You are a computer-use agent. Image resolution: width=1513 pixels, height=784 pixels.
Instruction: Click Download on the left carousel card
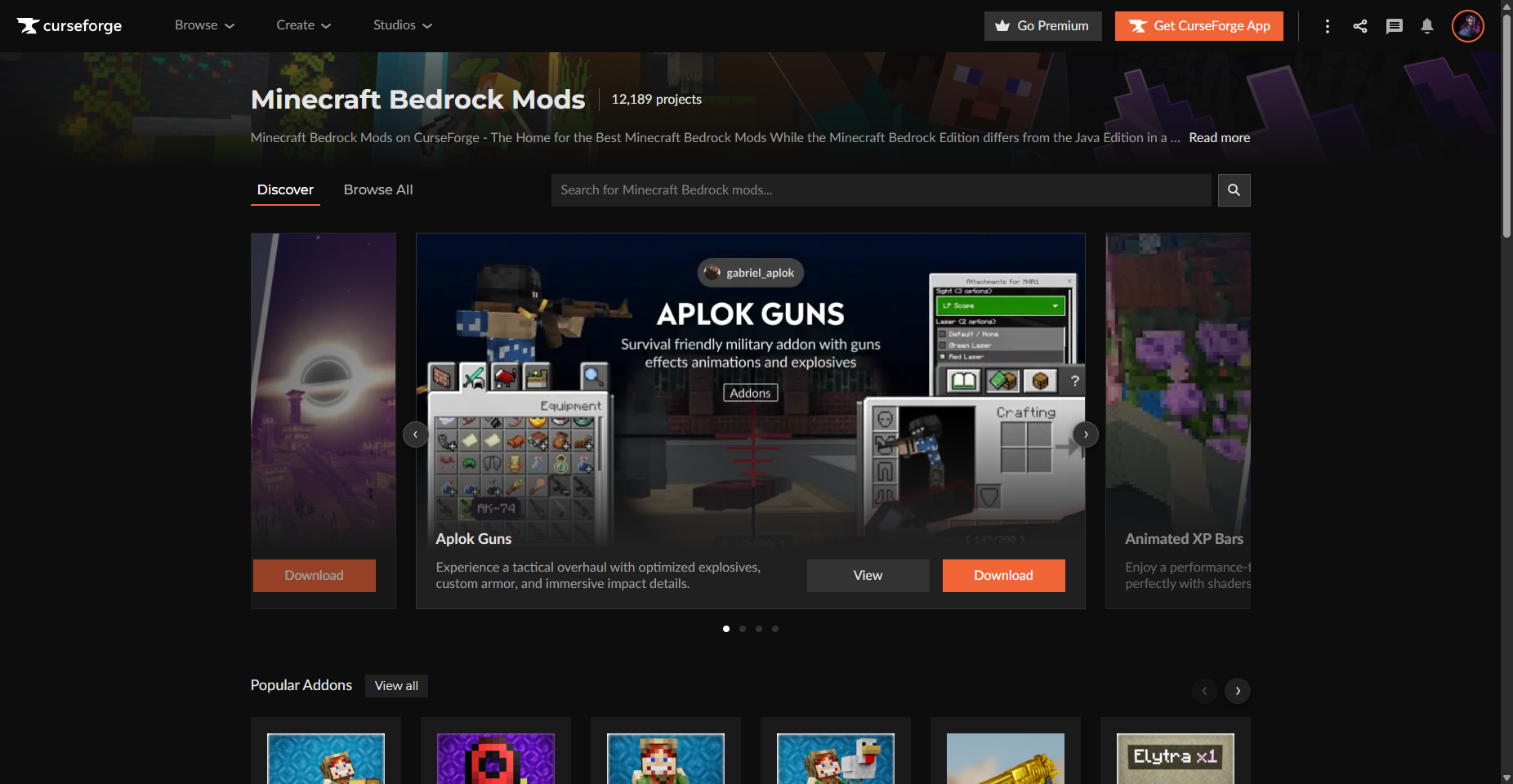coord(315,576)
